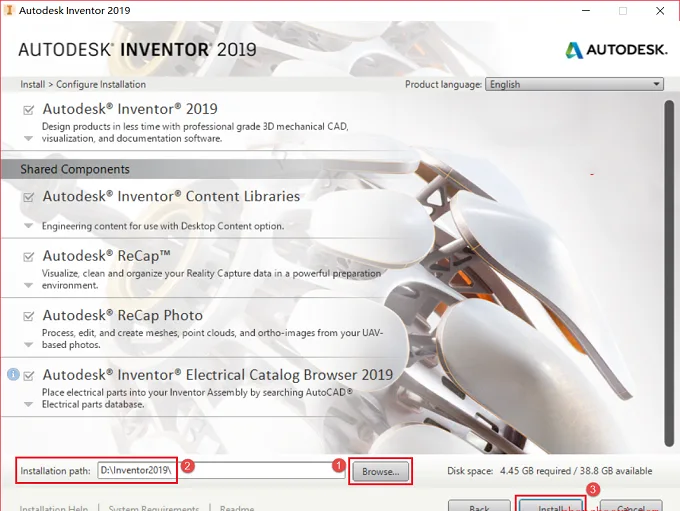Expand the Content Libraries options arrow

[29, 226]
